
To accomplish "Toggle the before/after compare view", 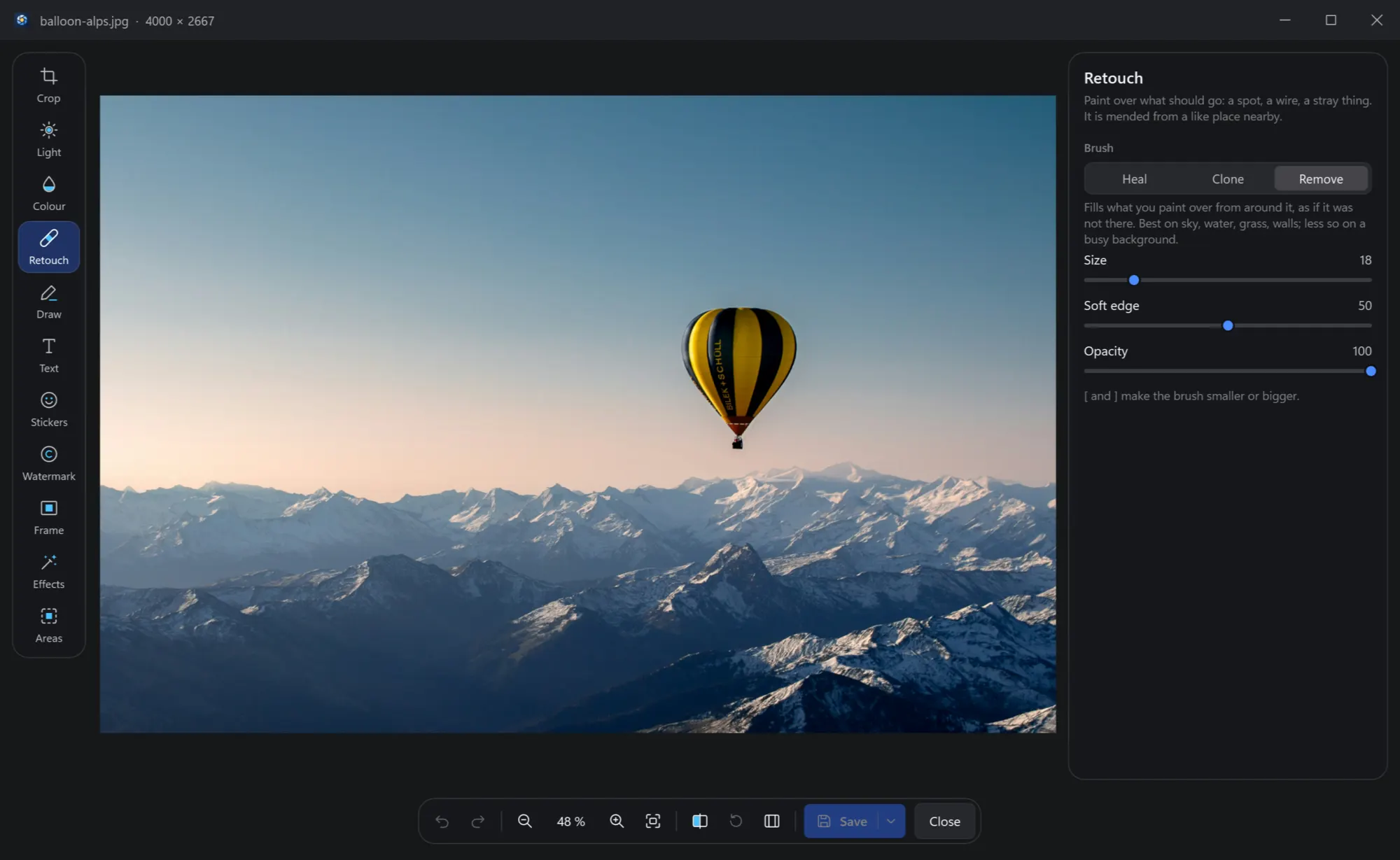I will (700, 821).
